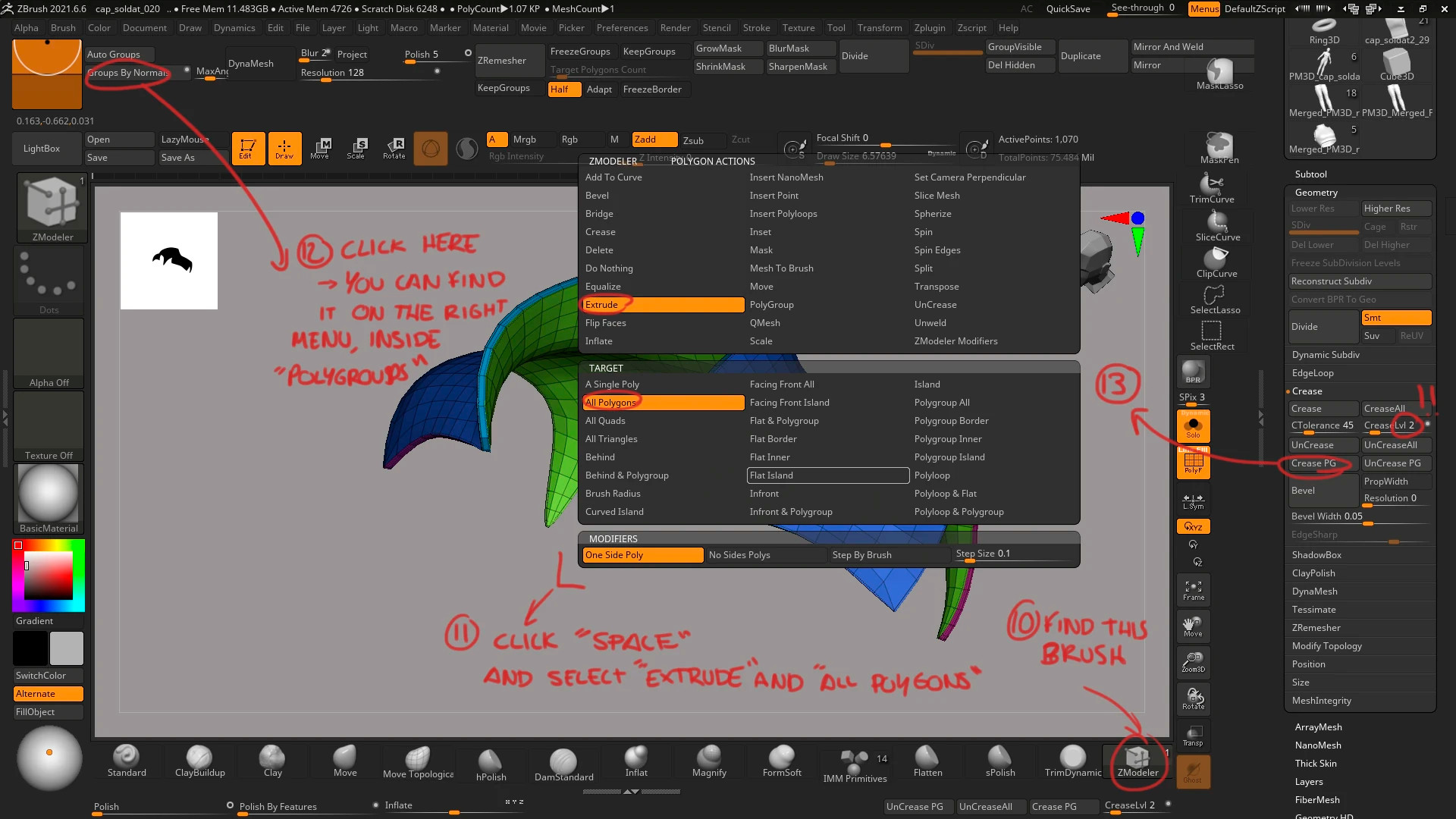Open the Zplugin menu
Viewport: 1456px width, 819px height.
(929, 28)
